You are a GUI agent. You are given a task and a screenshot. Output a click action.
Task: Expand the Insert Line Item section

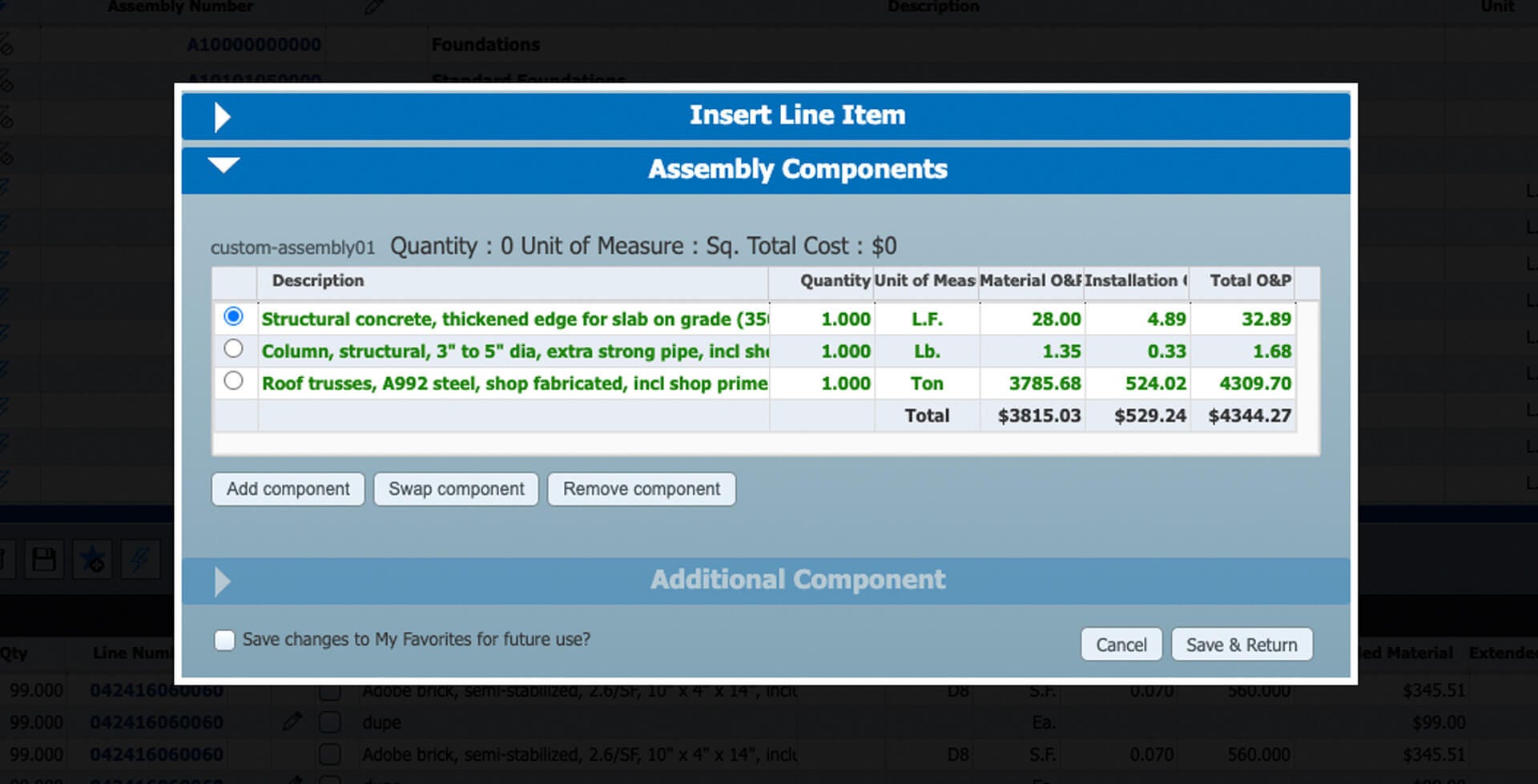coord(765,116)
